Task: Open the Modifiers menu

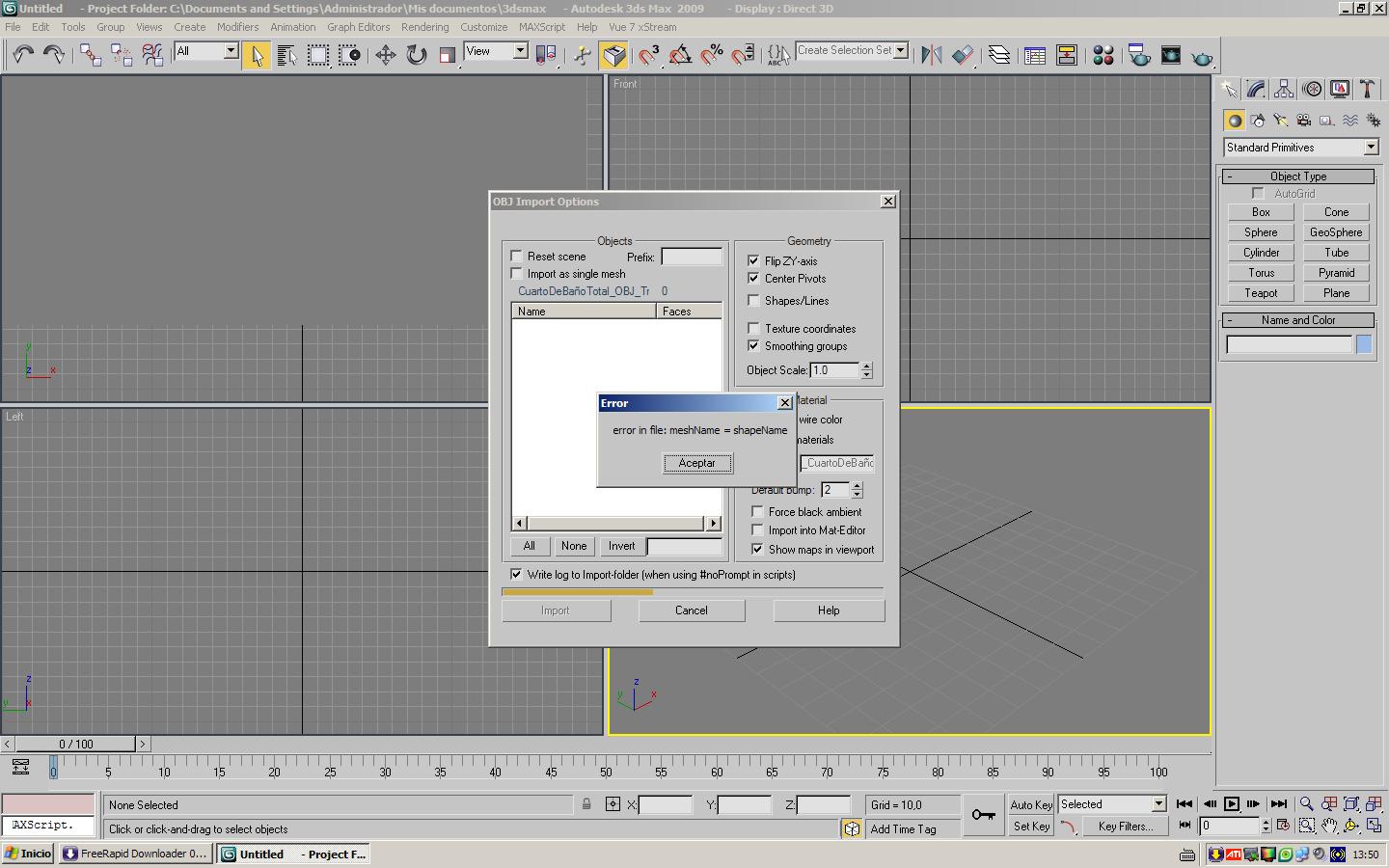Action: click(237, 27)
